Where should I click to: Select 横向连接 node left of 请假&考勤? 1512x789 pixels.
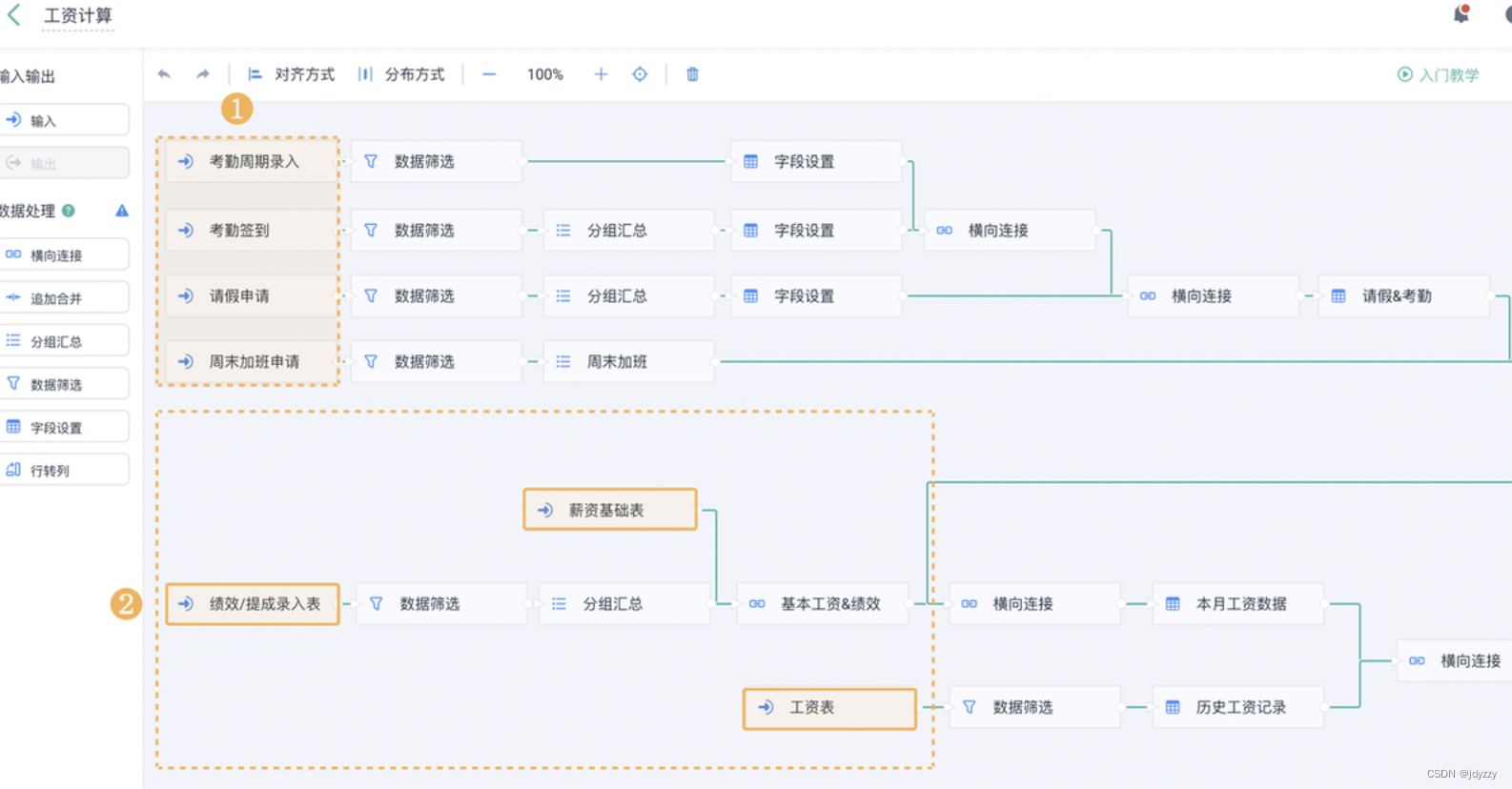(x=1214, y=296)
